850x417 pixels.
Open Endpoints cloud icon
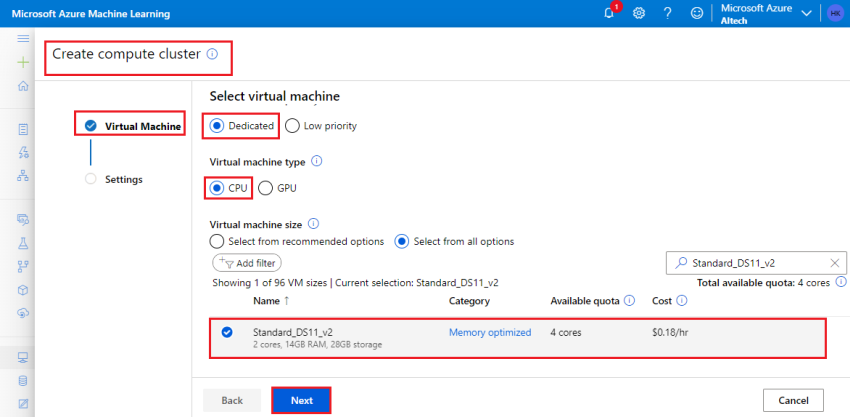click(x=23, y=313)
